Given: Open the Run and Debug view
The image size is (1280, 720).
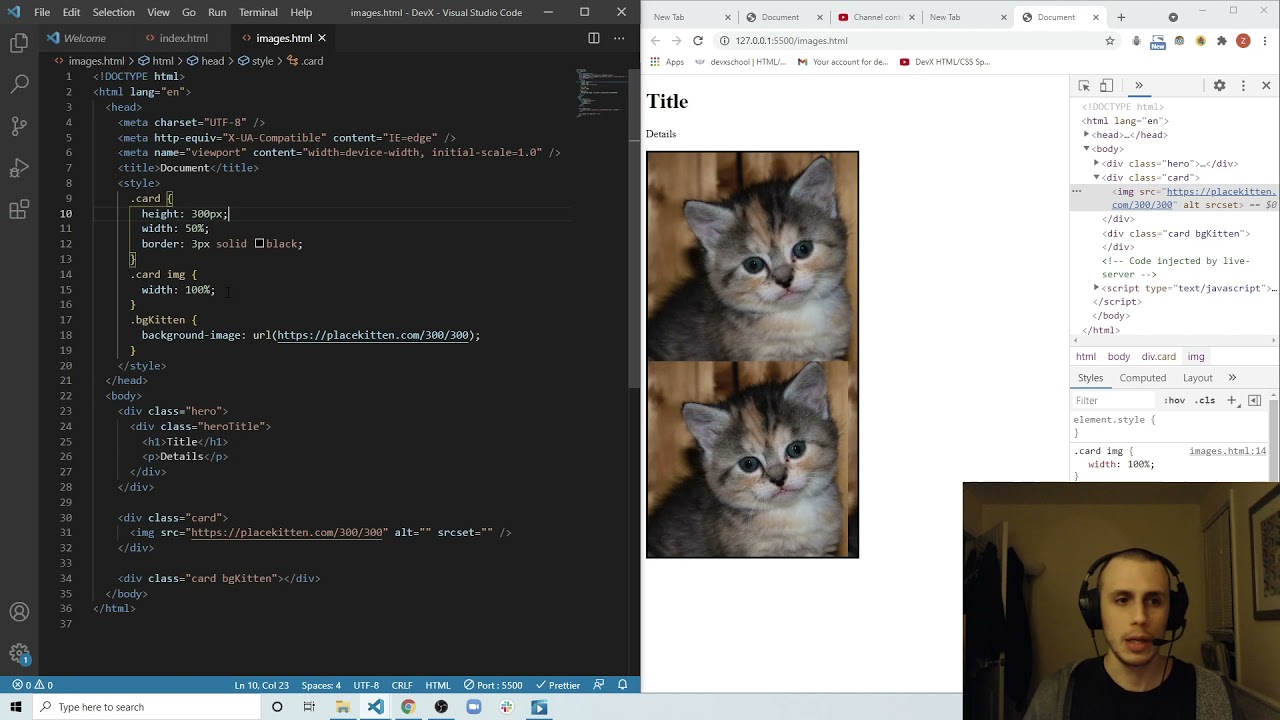Looking at the screenshot, I should pyautogui.click(x=19, y=168).
